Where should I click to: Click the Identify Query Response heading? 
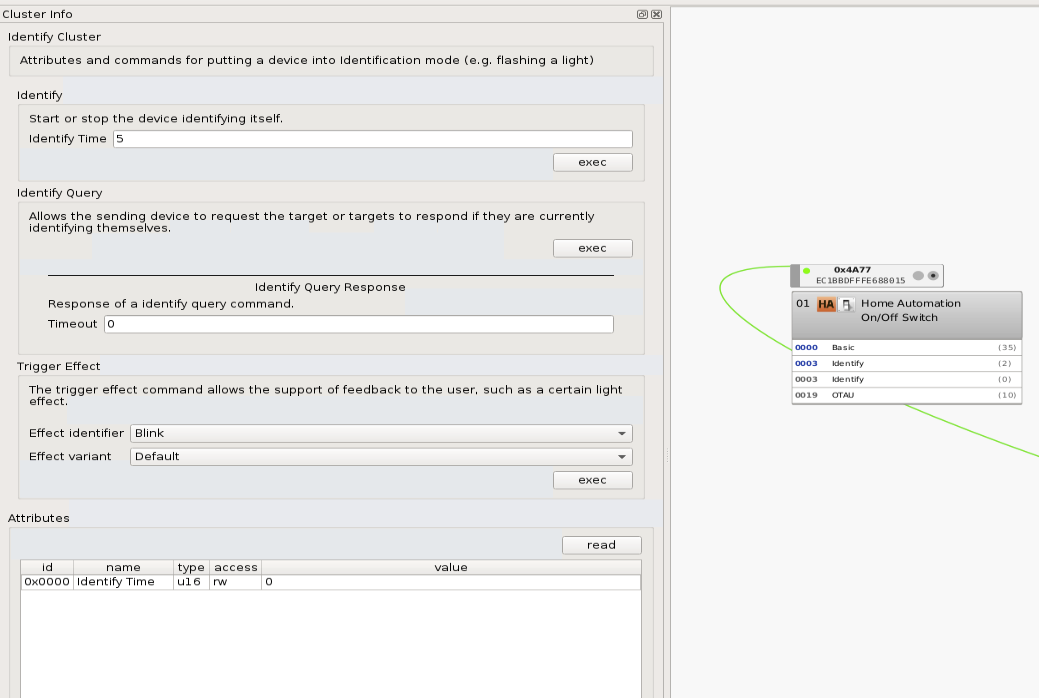tap(330, 287)
